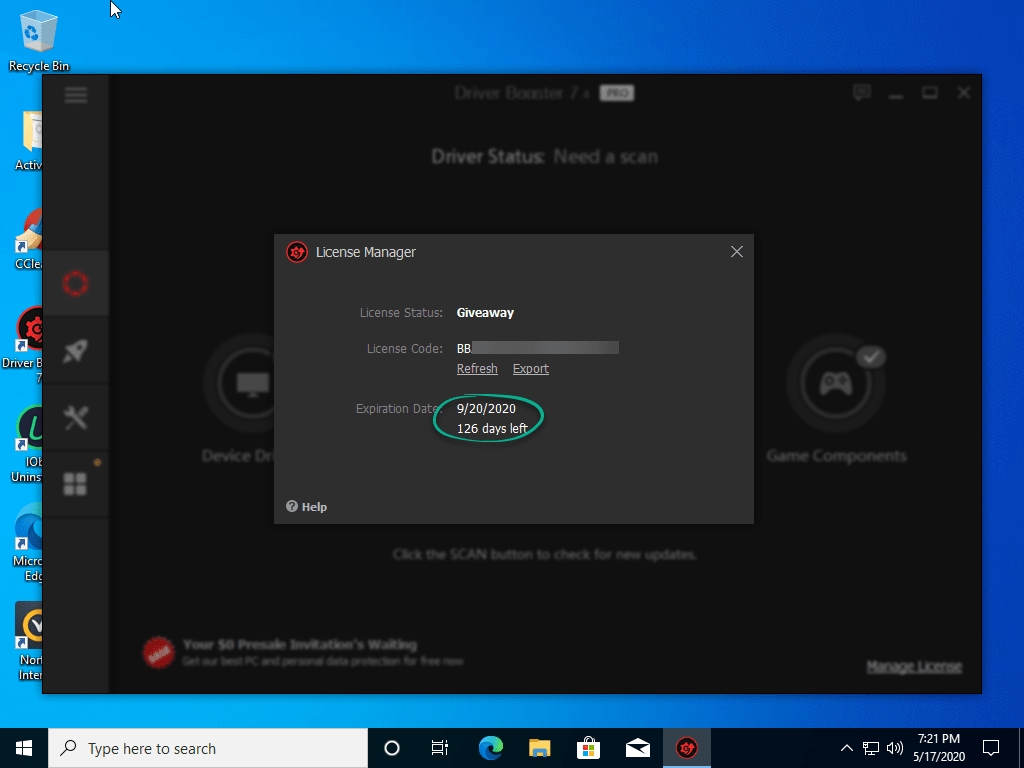The image size is (1024, 768).
Task: Click the '126 days left' text
Action: coord(492,429)
